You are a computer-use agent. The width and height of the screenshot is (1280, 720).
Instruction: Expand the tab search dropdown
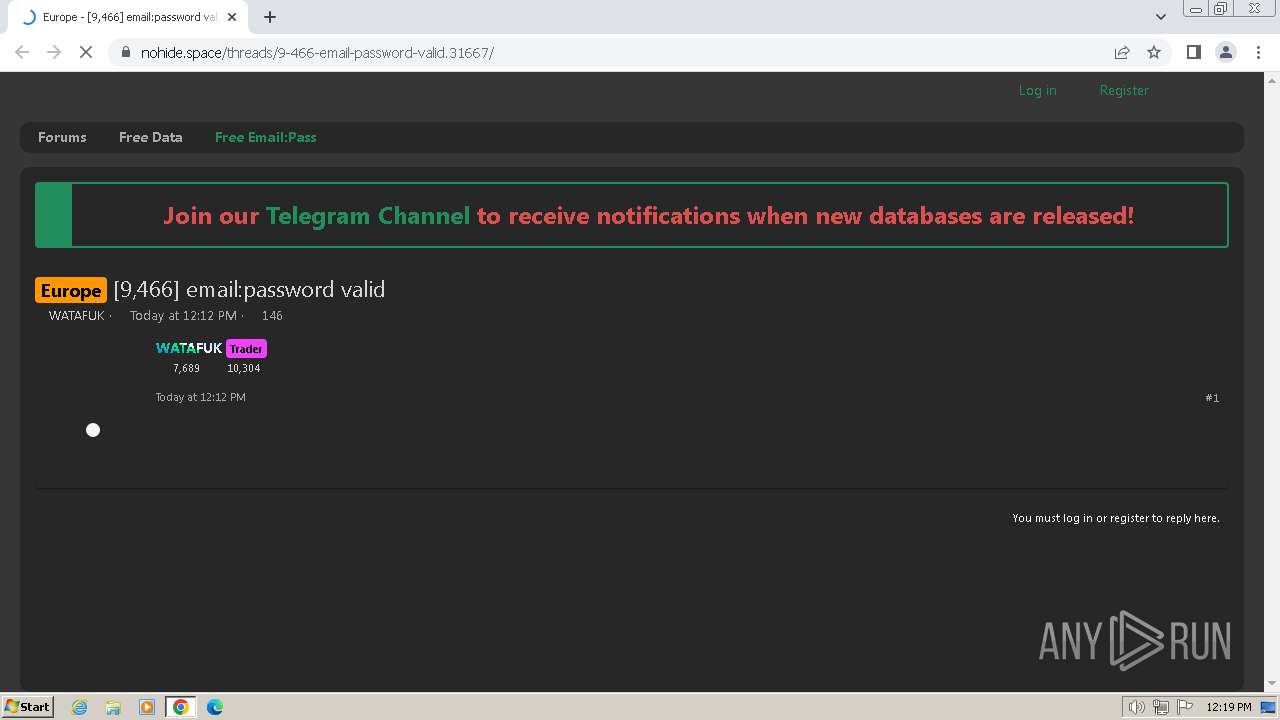click(1161, 17)
